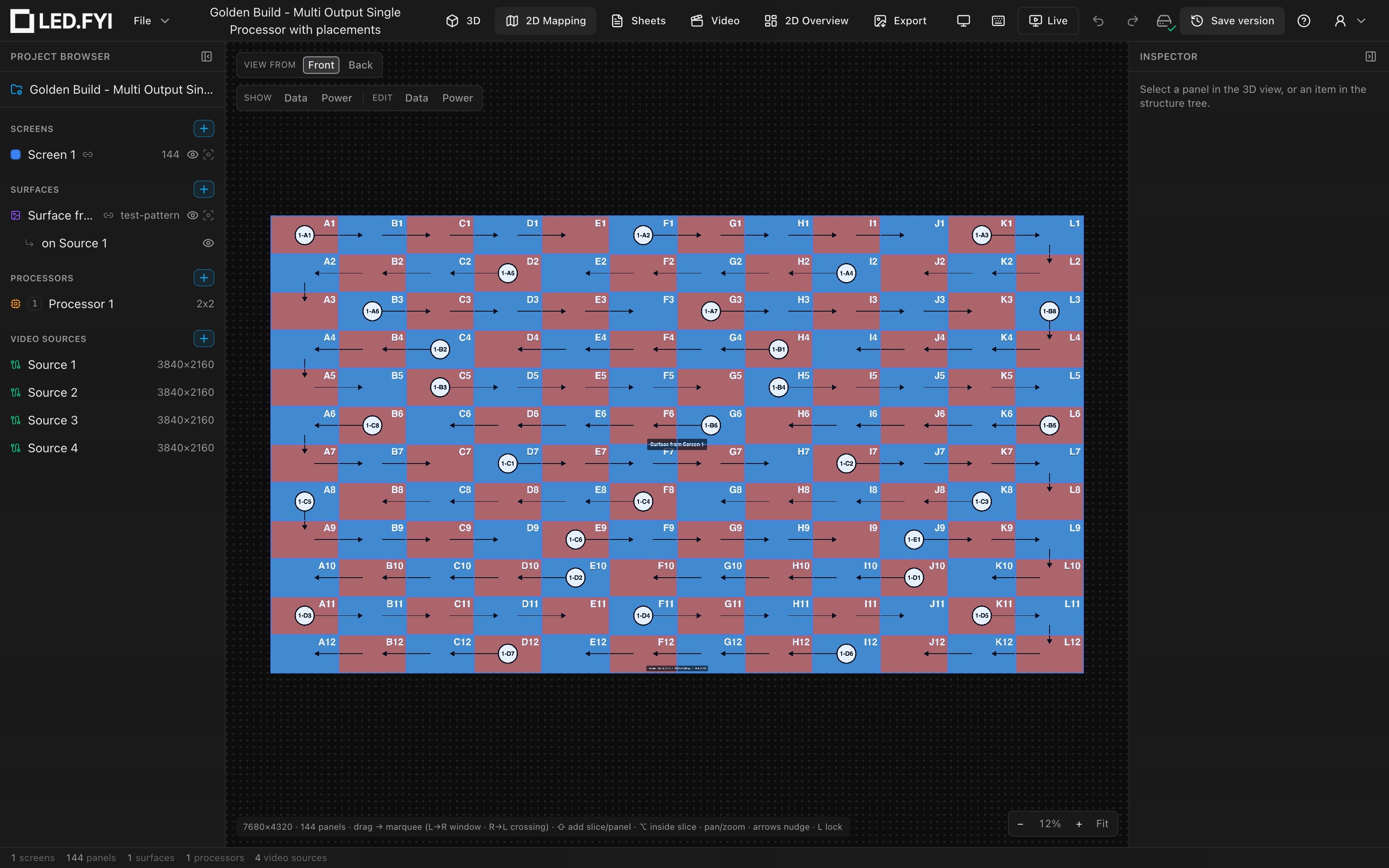Viewport: 1389px width, 868px height.
Task: Click the Live button
Action: point(1048,21)
